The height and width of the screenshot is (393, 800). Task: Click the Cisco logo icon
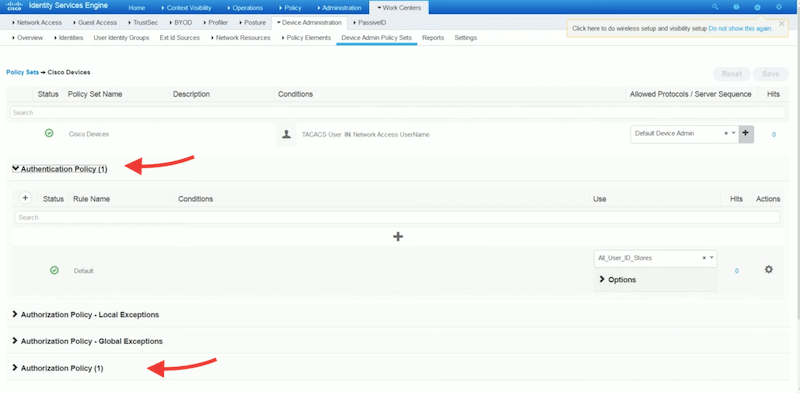tap(14, 7)
